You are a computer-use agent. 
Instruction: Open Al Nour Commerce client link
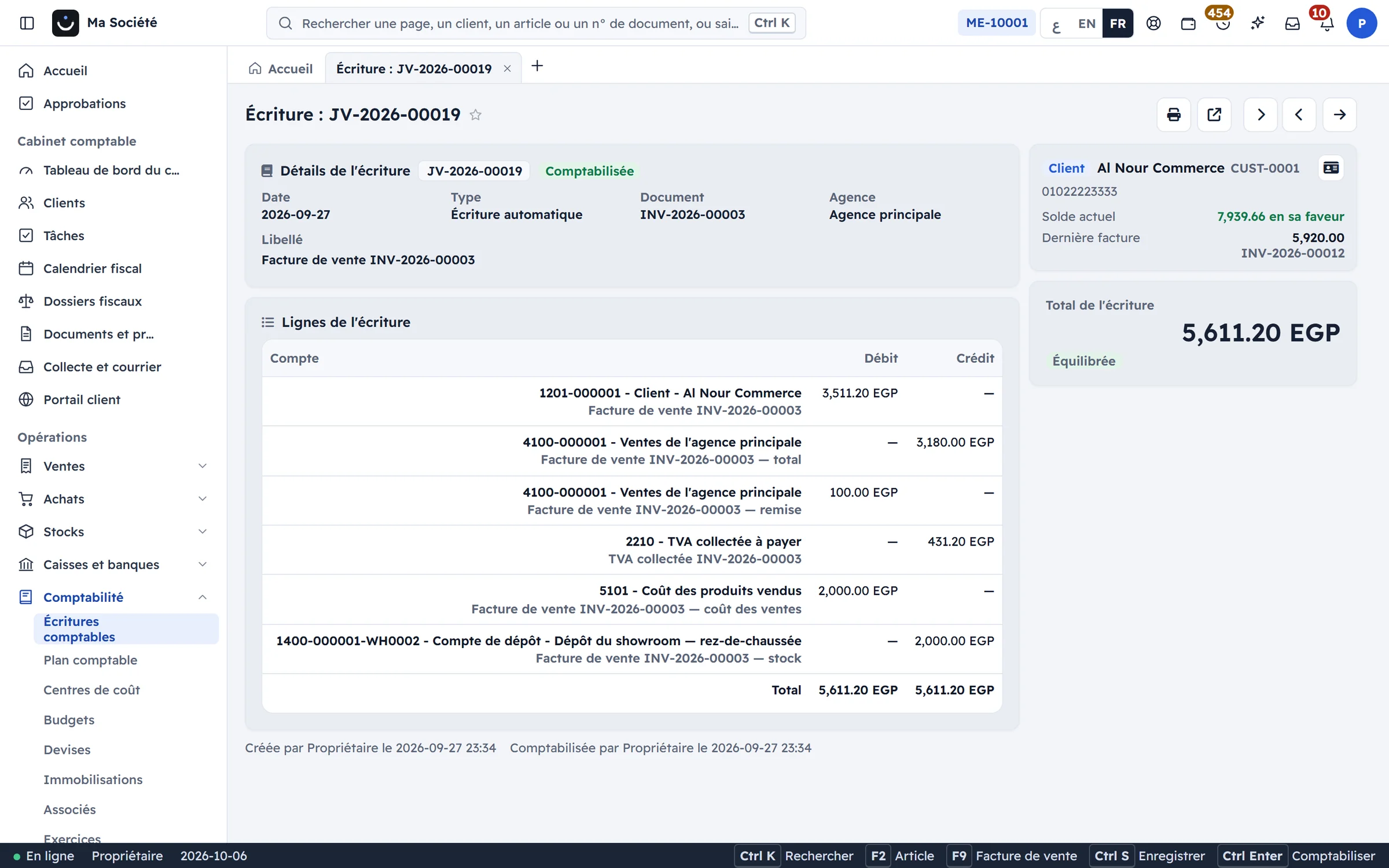1160,168
